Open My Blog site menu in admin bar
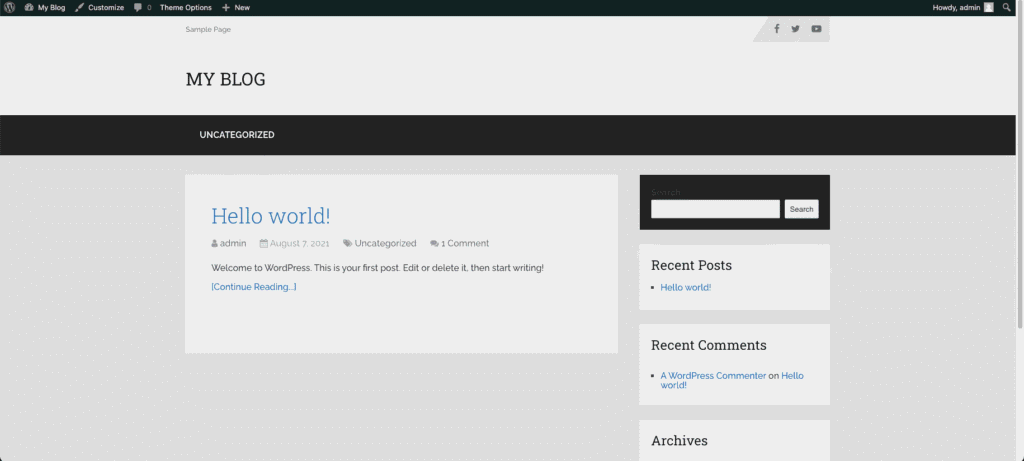1024x461 pixels. (45, 7)
